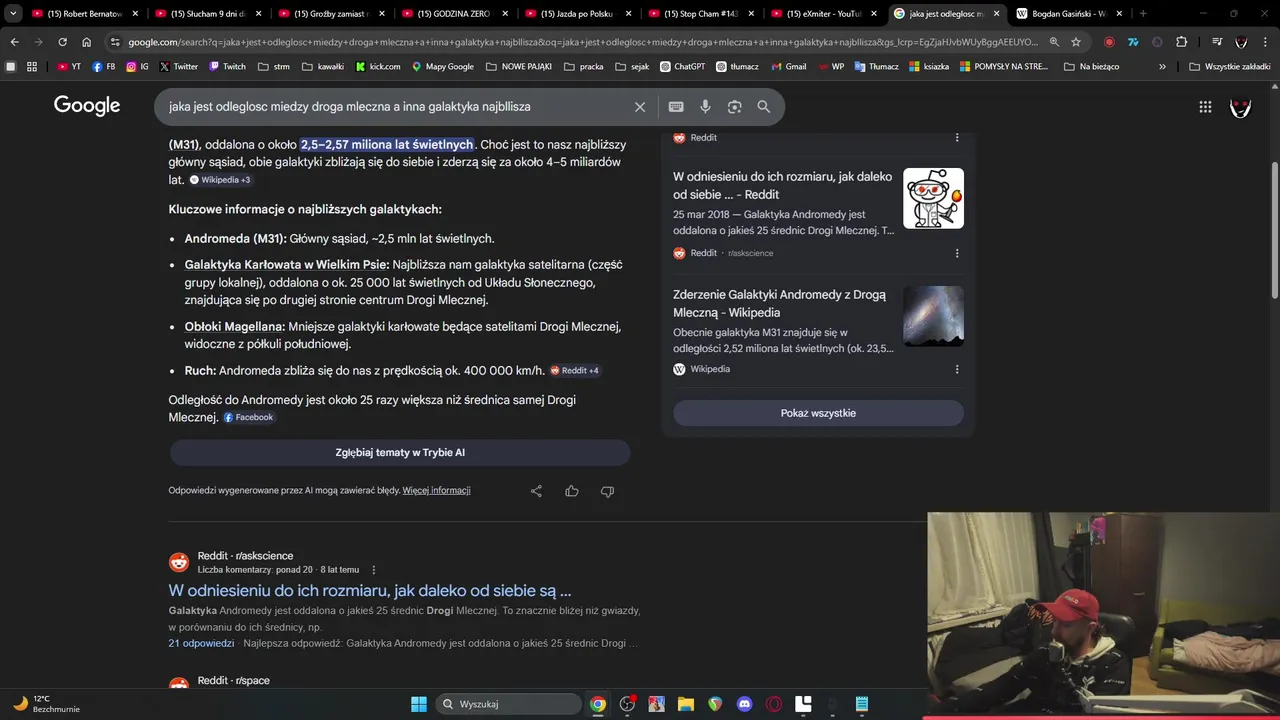Start voice search with the microphone icon
Image resolution: width=1280 pixels, height=720 pixels.
pos(705,107)
